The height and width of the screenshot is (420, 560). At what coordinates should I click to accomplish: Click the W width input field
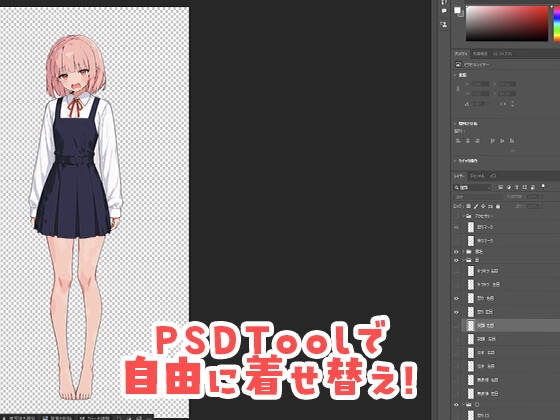tap(480, 84)
